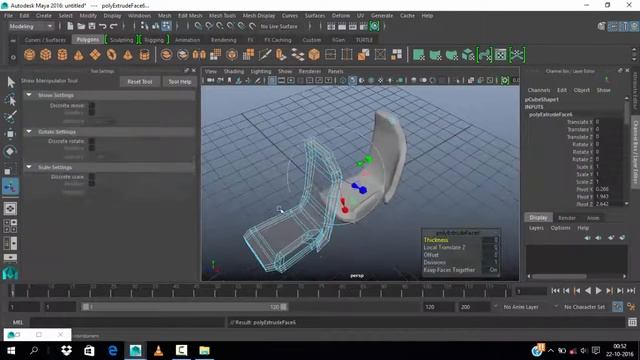Open the Render layer tab
This screenshot has height=360, width=640.
point(567,218)
